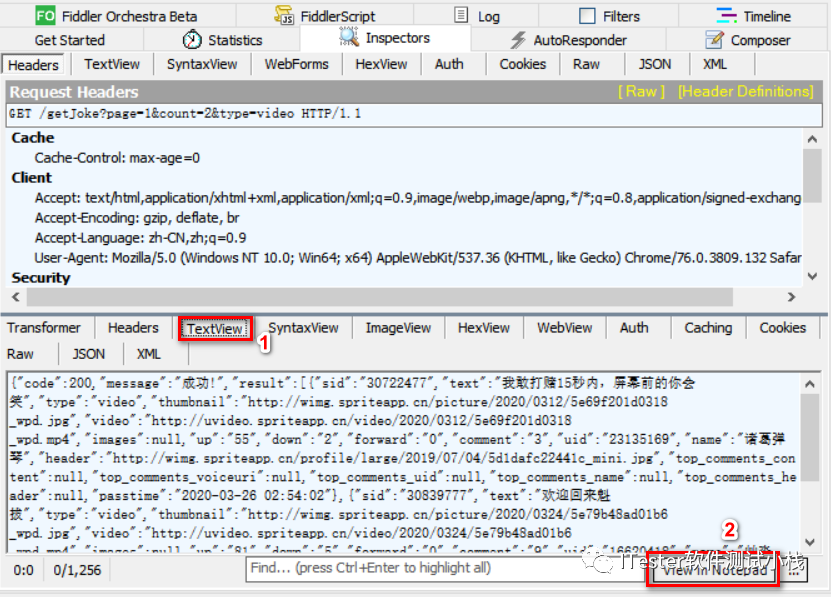Open the [Header Definitions] link
The width and height of the screenshot is (831, 597).
click(745, 92)
